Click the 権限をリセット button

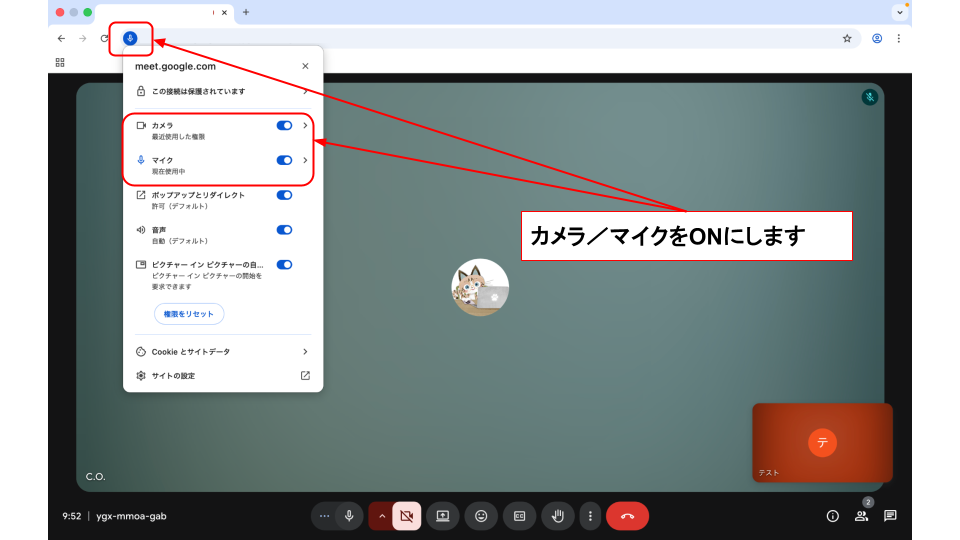click(x=189, y=314)
